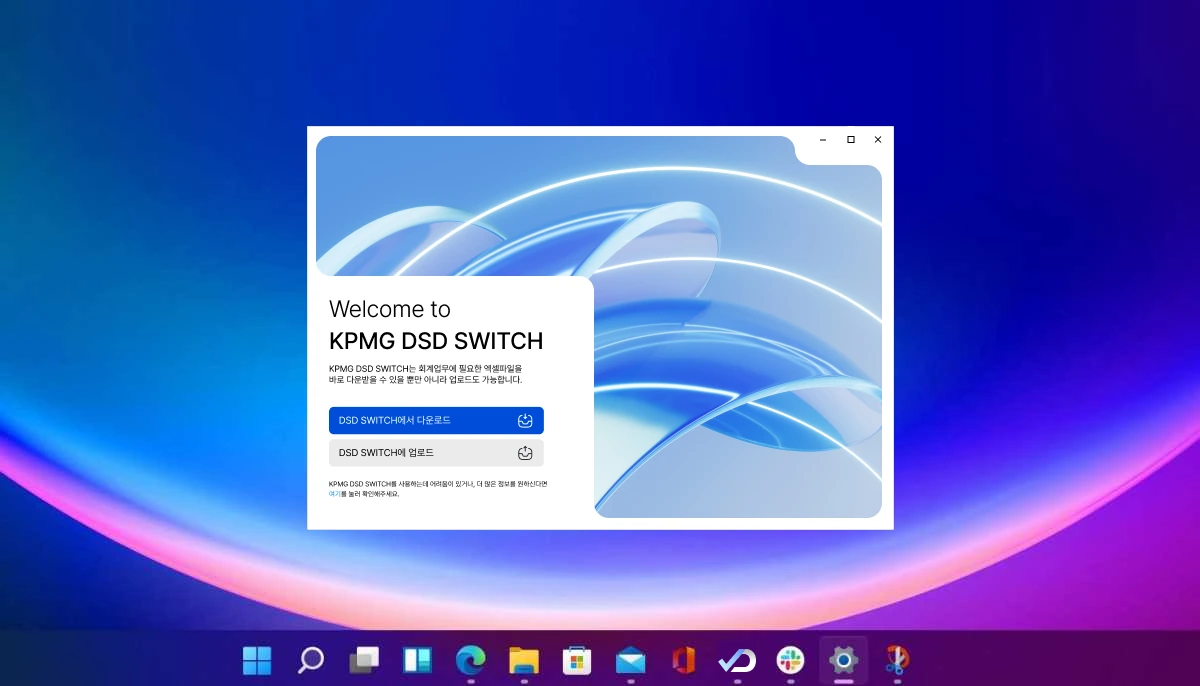This screenshot has height=686, width=1200.
Task: Open the Windows Start menu
Action: [257, 660]
